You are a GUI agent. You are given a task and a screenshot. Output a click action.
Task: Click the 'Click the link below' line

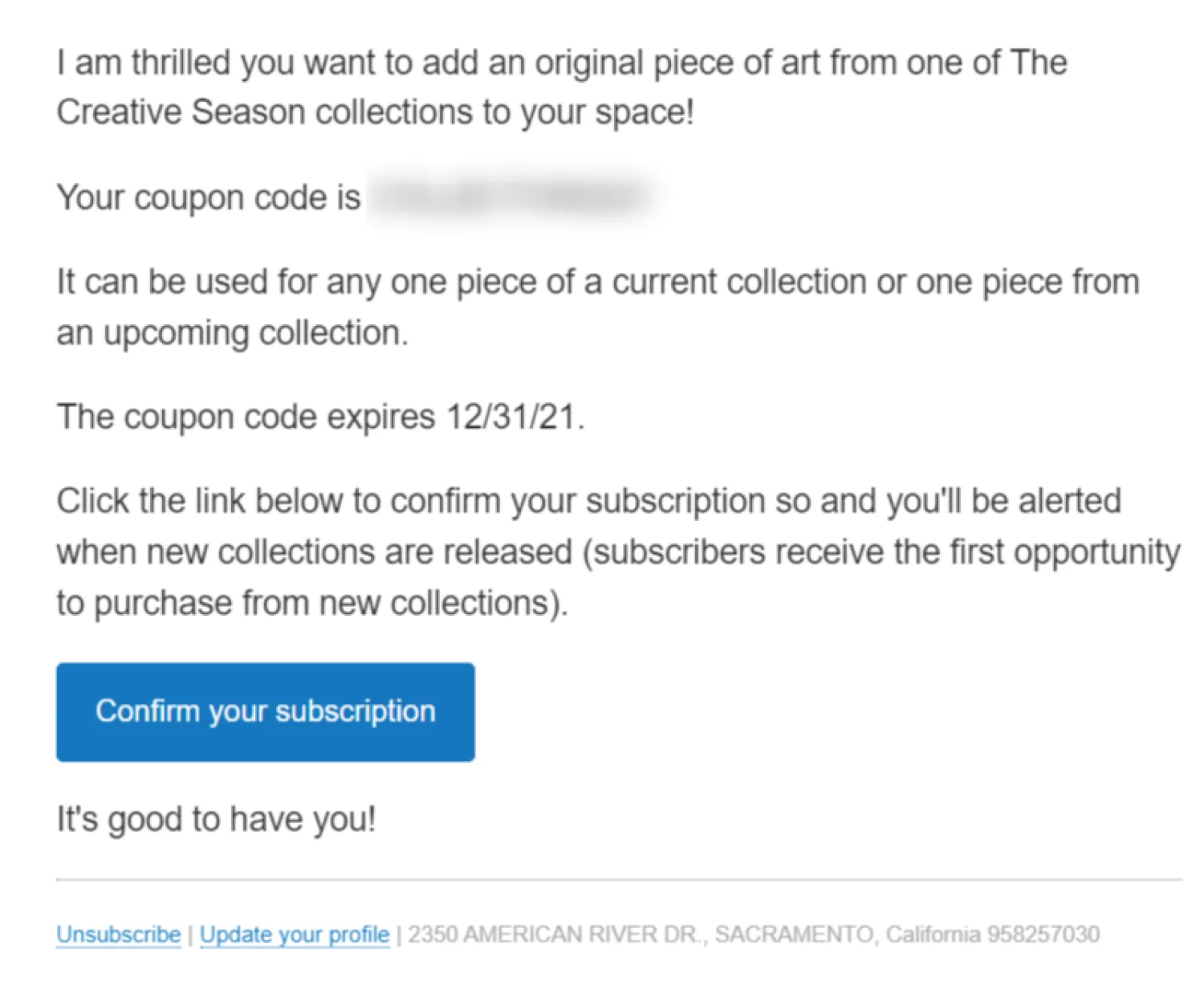click(x=588, y=502)
